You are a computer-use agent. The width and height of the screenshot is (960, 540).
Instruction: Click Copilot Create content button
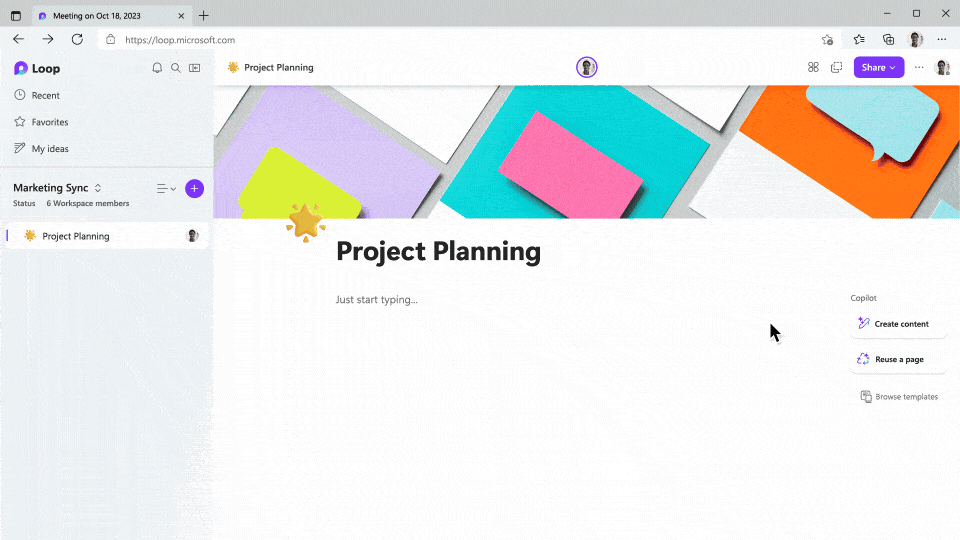pyautogui.click(x=899, y=324)
